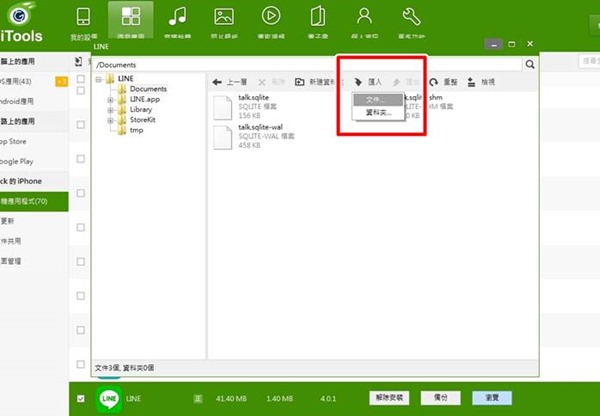This screenshot has height=416, width=600.
Task: Open the 匯入 import dropdown
Action: (368, 82)
